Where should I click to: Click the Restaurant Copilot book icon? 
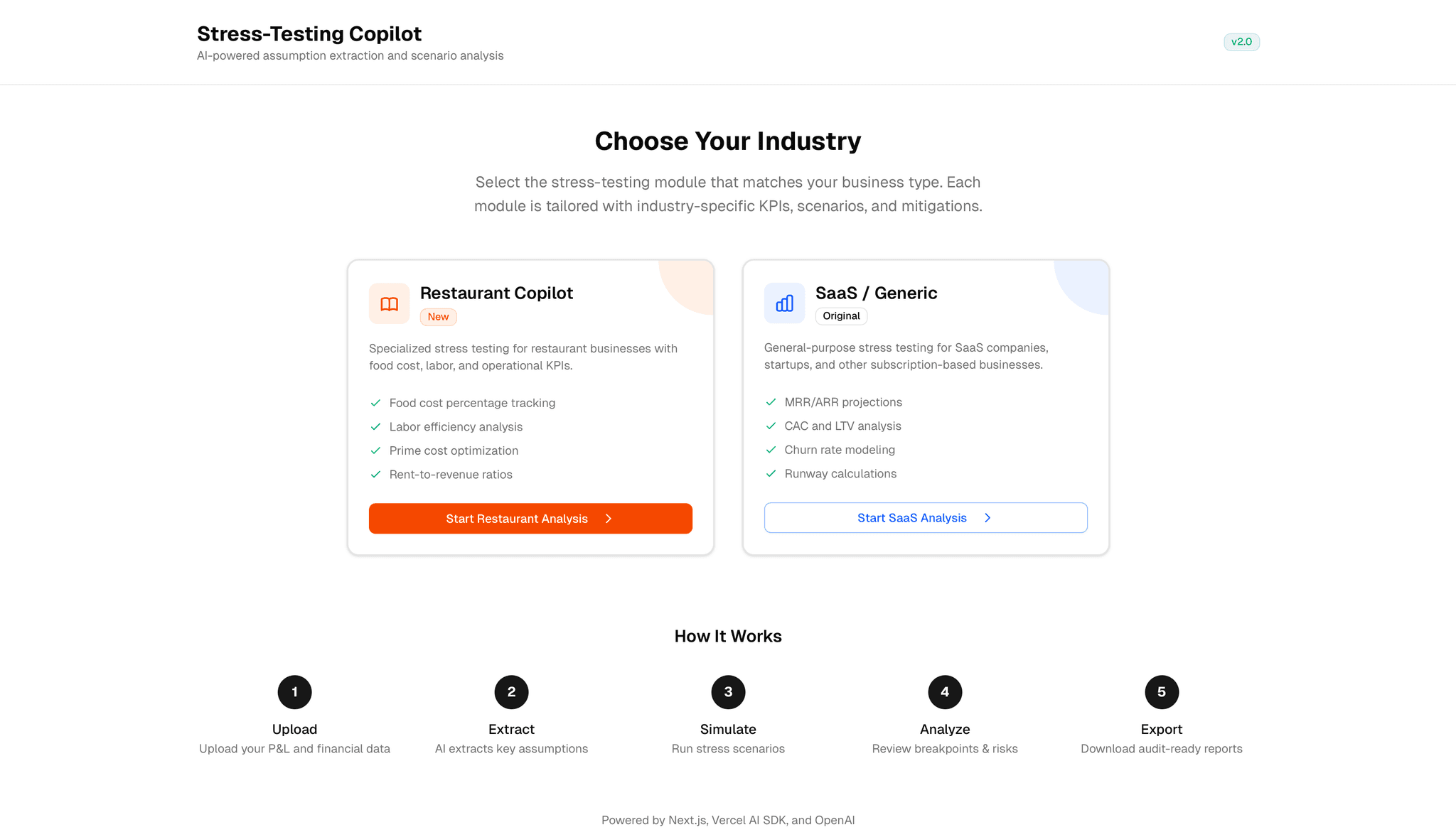[x=389, y=304]
